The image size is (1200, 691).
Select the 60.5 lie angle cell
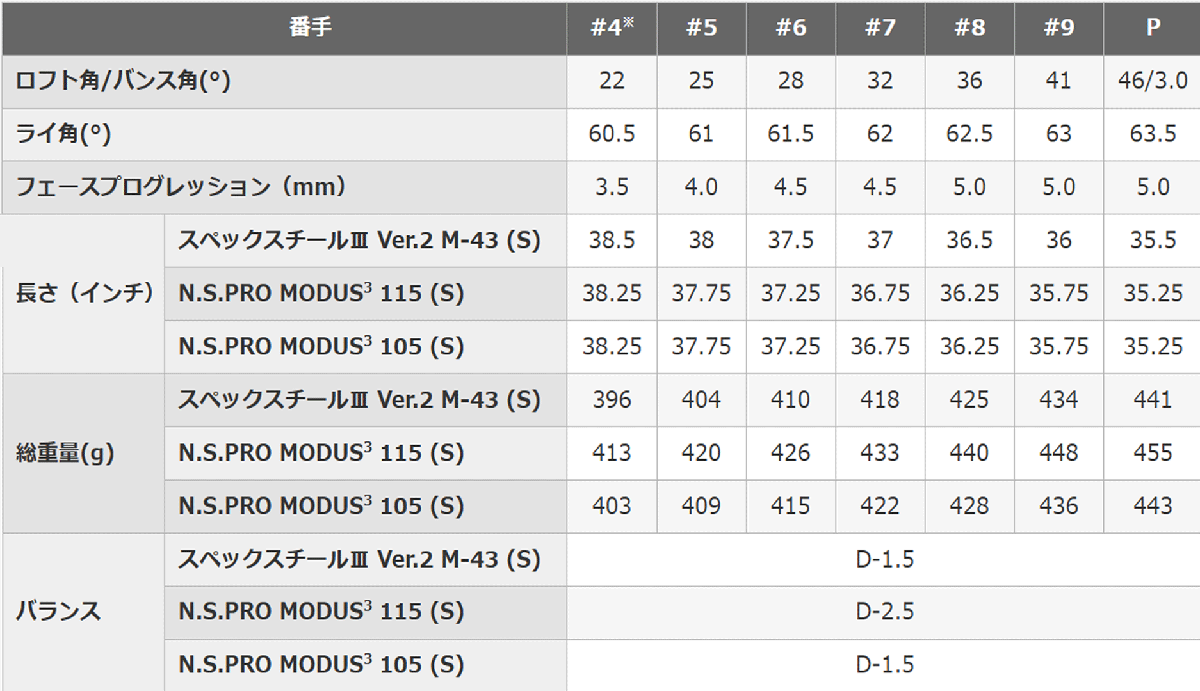(612, 134)
